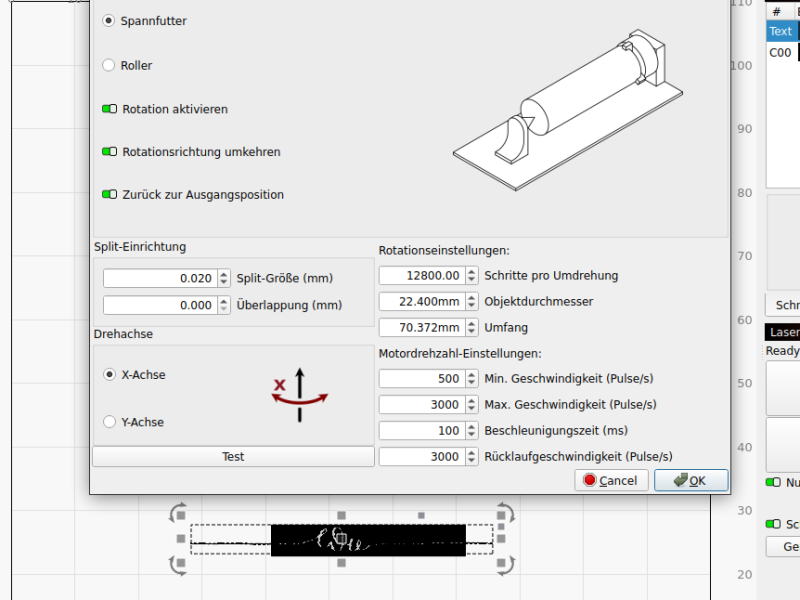
Task: Choose X-Achse as rotary axis
Action: [109, 374]
